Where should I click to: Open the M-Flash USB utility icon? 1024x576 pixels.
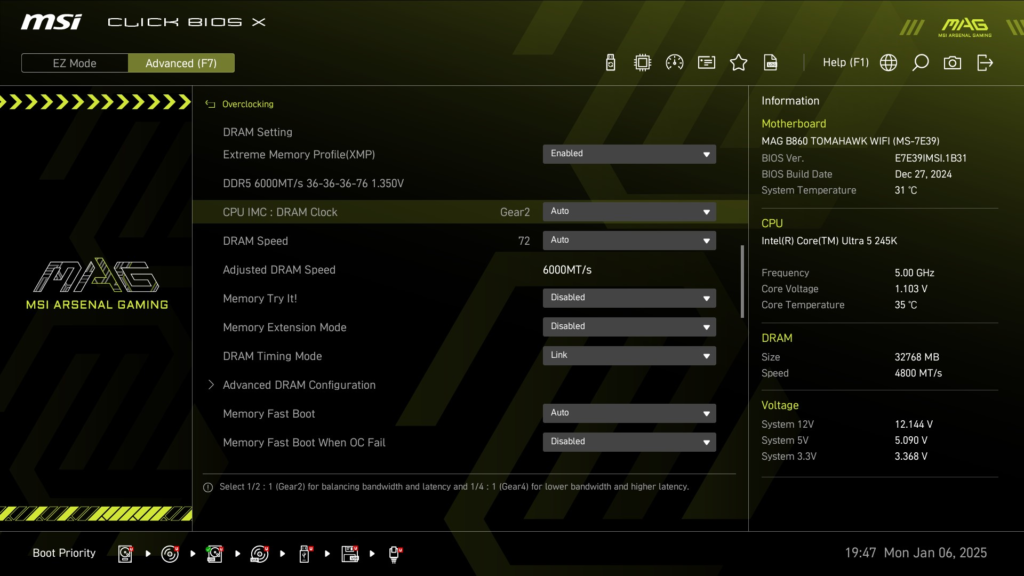611,61
